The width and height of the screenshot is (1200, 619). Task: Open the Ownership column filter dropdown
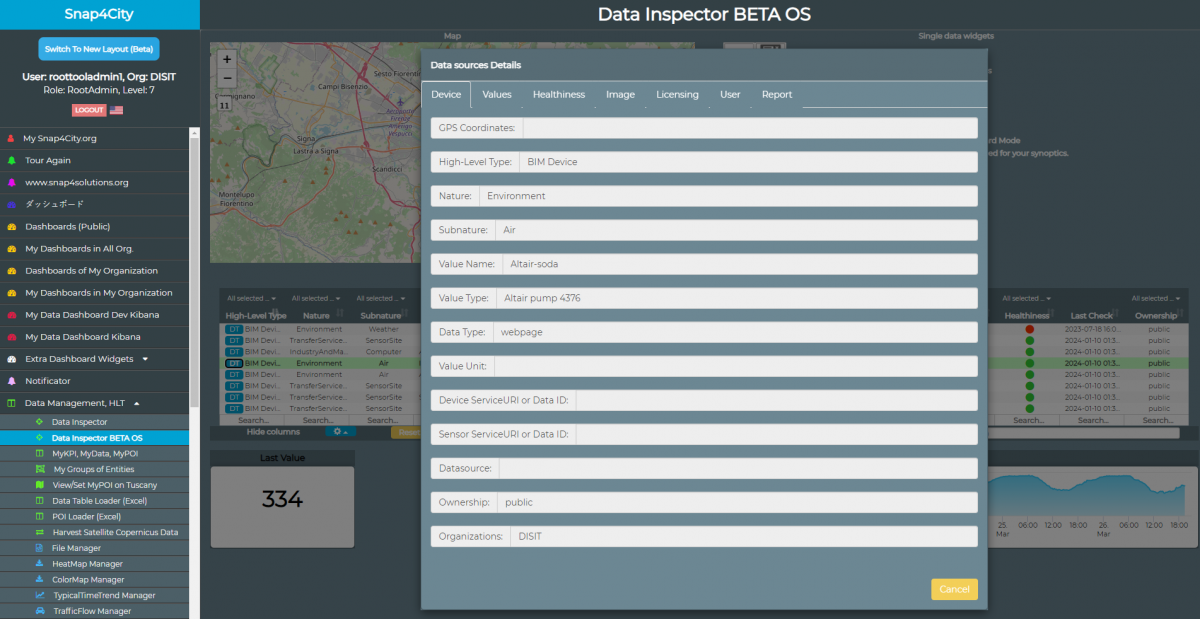click(x=1155, y=298)
